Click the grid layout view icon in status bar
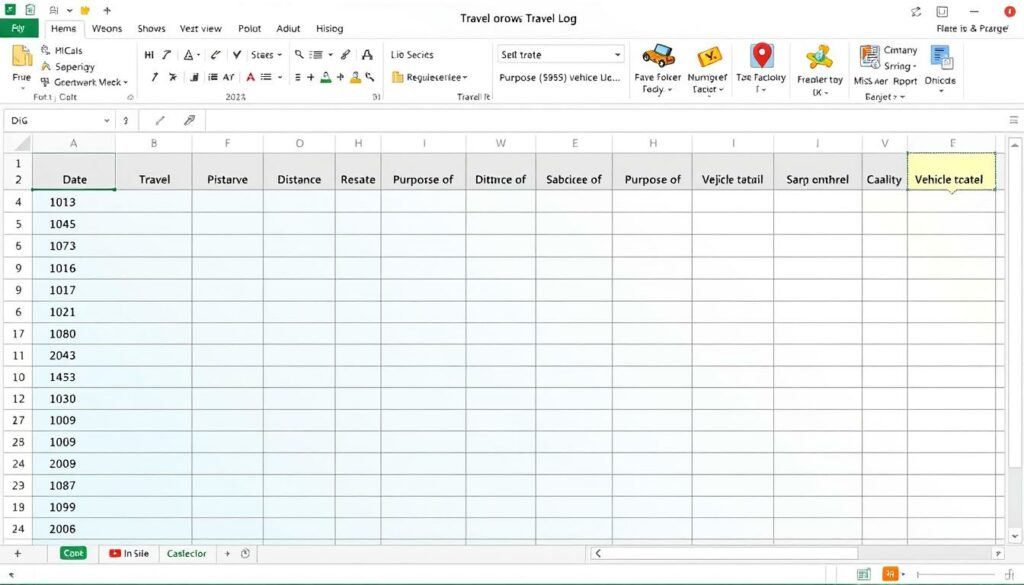Screen dimensions: 1024x585 [x=863, y=574]
